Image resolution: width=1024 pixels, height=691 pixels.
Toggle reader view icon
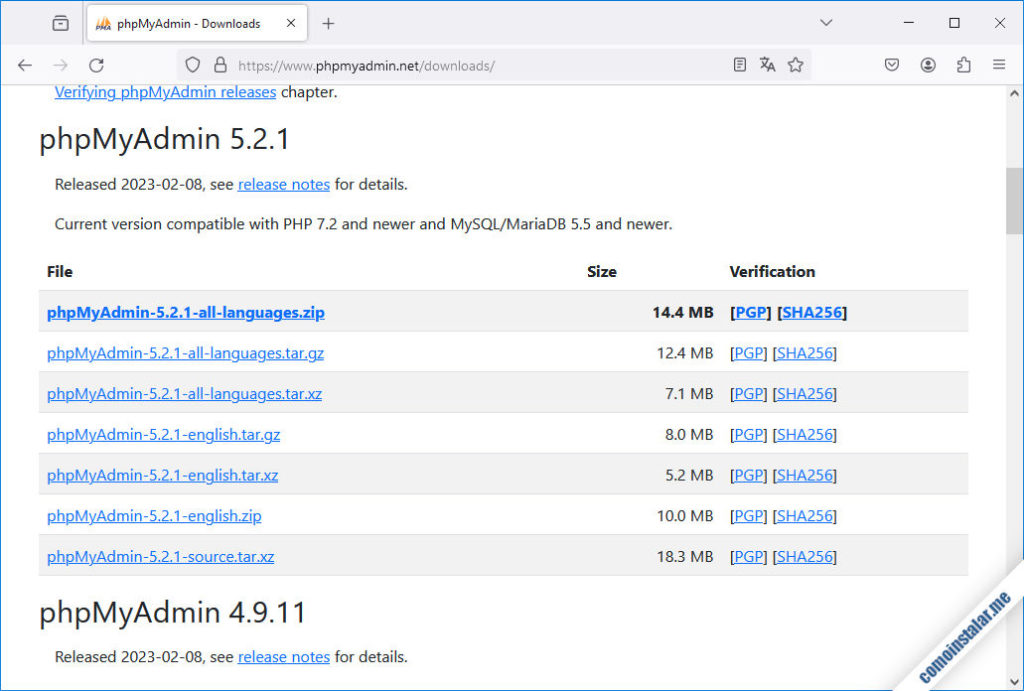(x=739, y=65)
